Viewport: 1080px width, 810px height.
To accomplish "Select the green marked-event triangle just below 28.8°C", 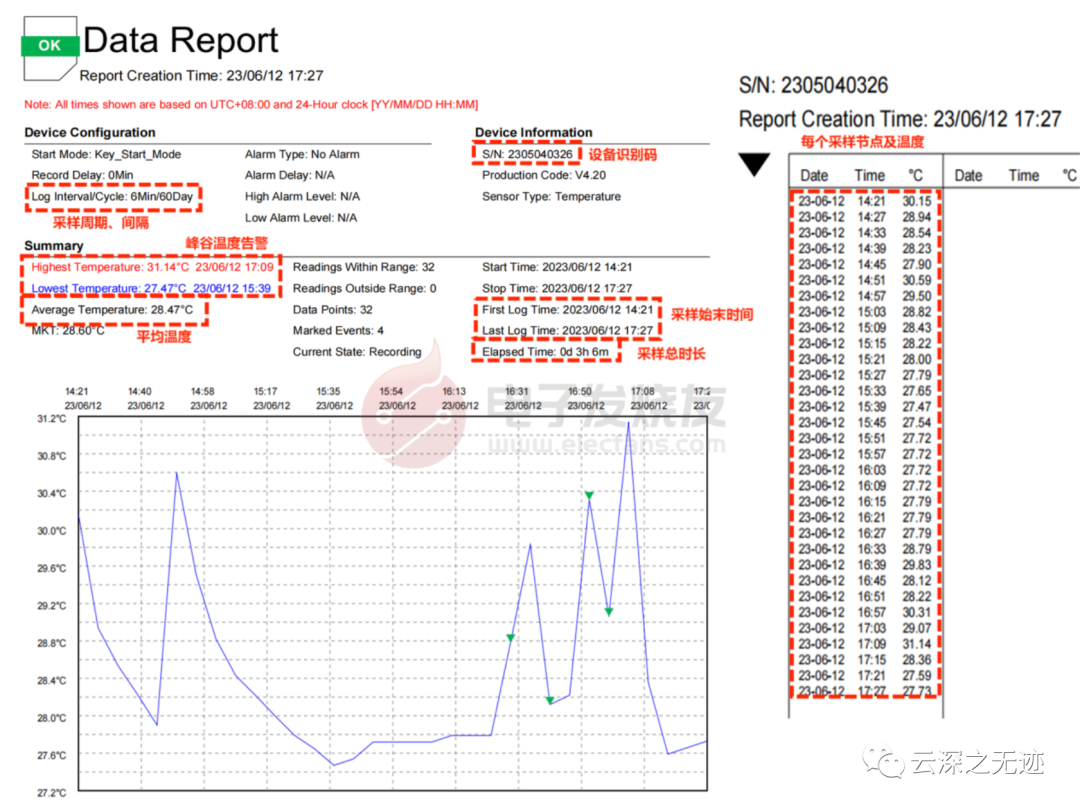I will 510,638.
